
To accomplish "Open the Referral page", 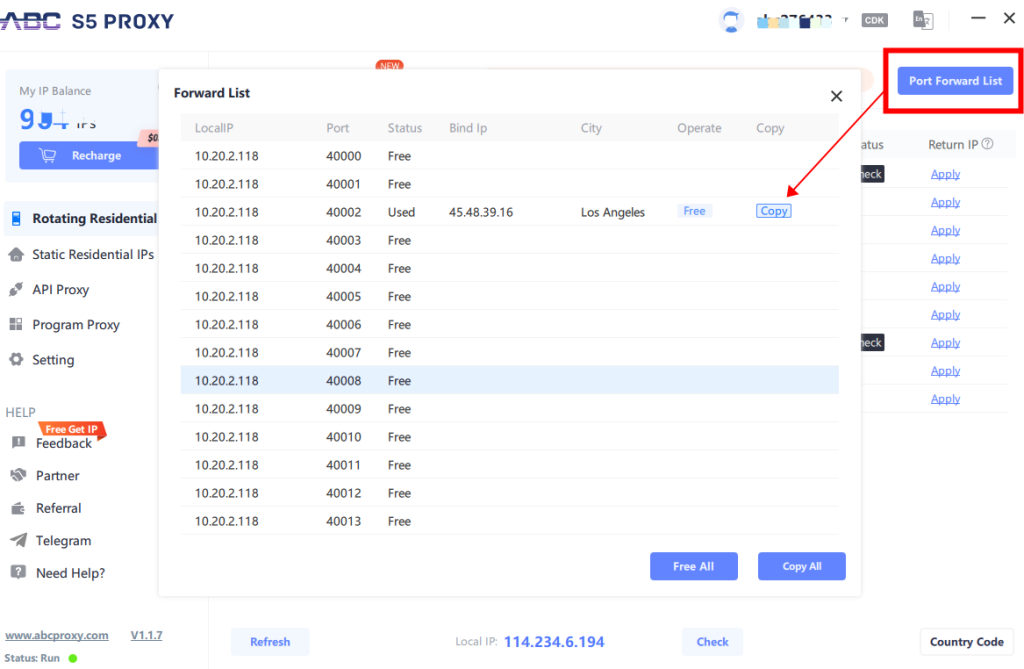I will coord(58,508).
